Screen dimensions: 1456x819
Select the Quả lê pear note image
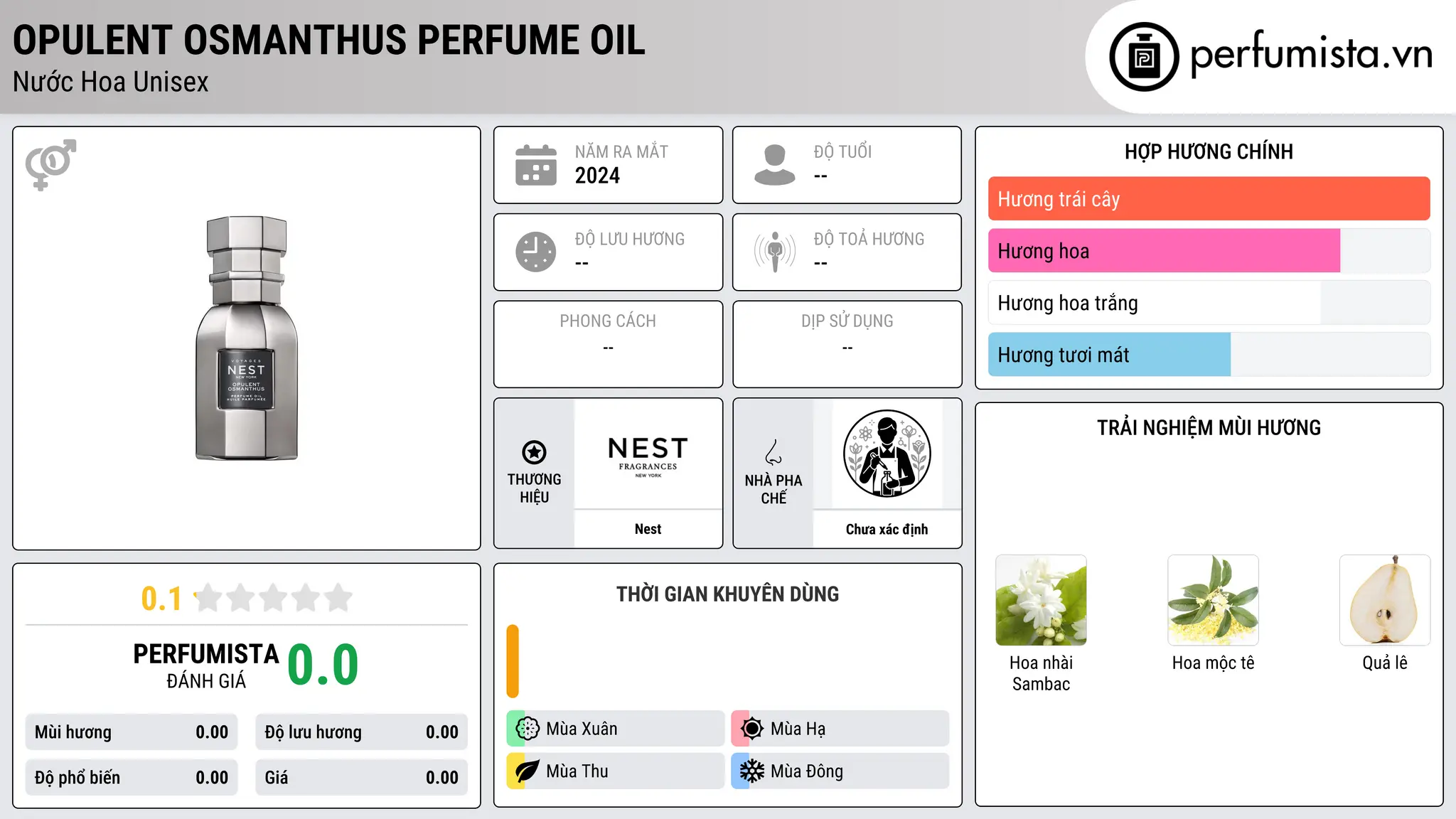pyautogui.click(x=1385, y=600)
